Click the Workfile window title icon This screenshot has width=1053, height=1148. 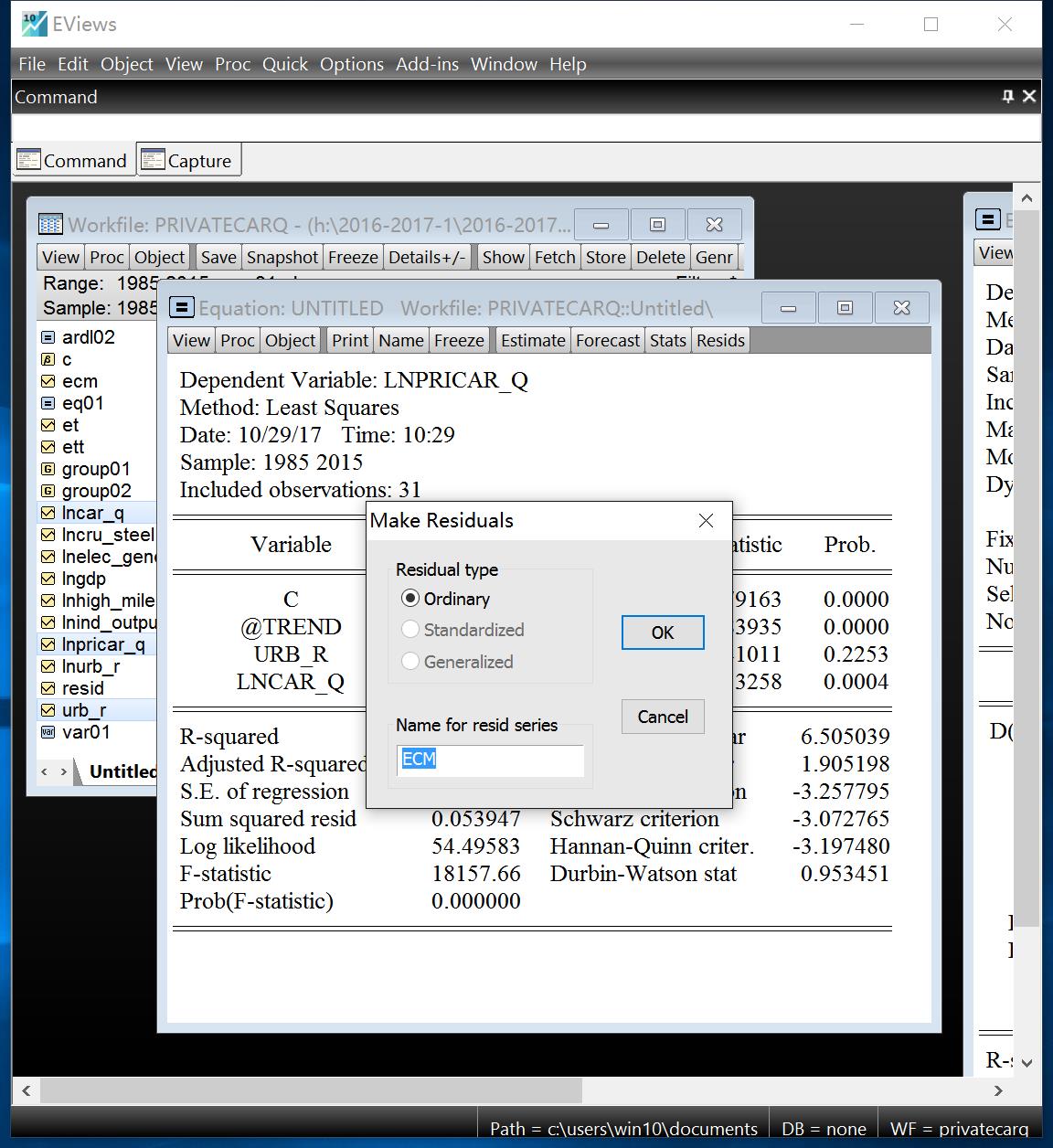pos(50,224)
